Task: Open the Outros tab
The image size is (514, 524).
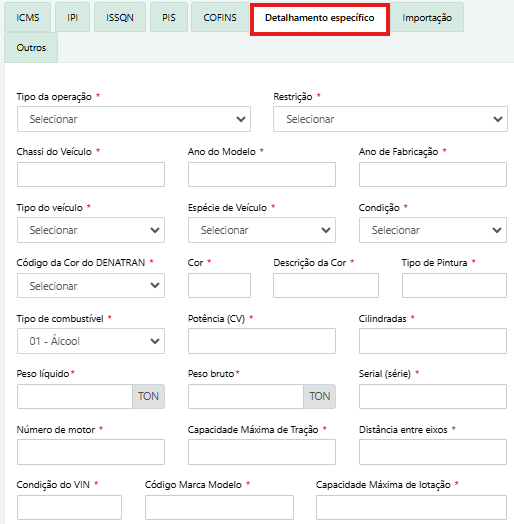Action: 31,47
